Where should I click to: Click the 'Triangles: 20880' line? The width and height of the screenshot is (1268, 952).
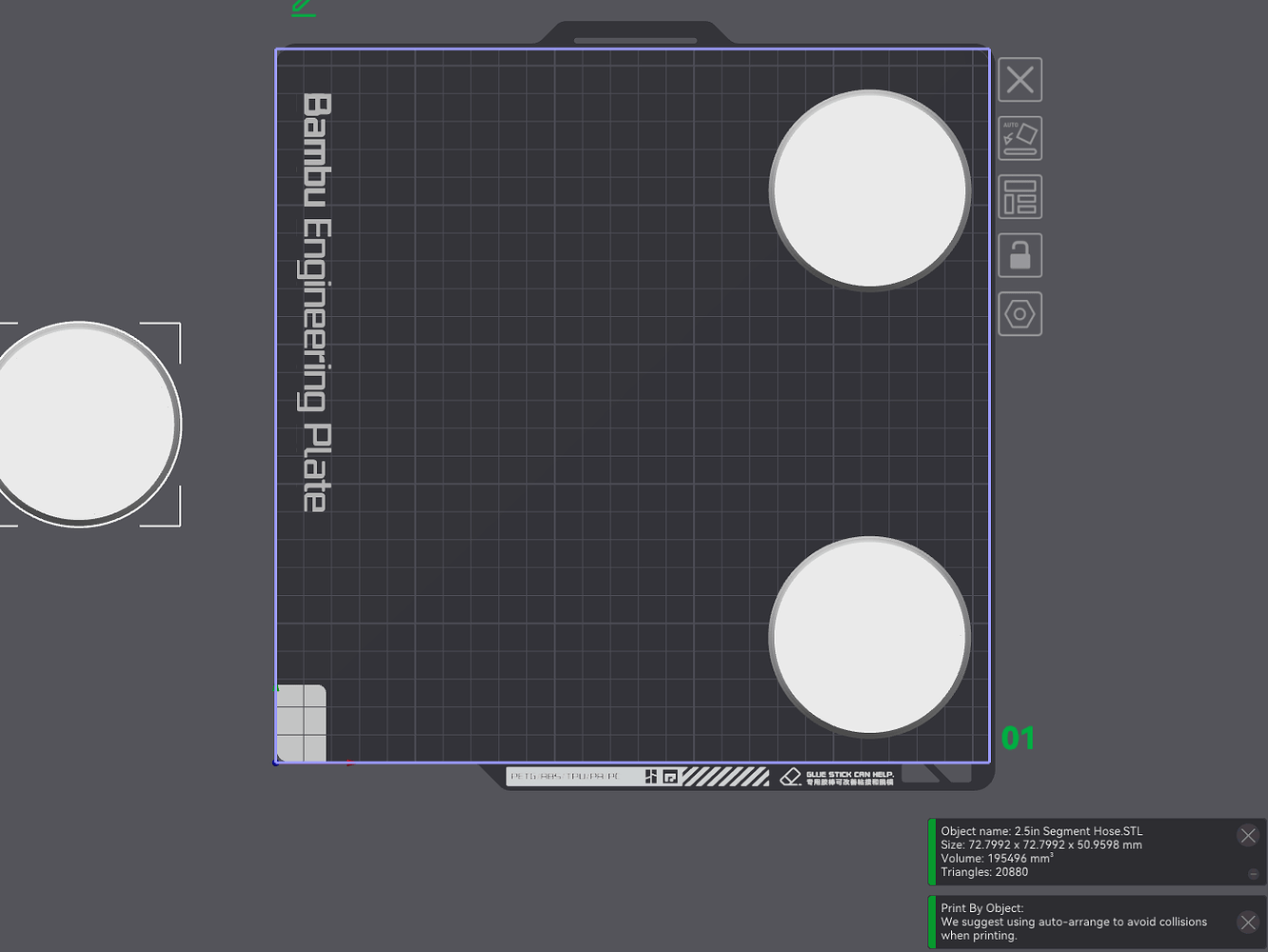tap(984, 872)
